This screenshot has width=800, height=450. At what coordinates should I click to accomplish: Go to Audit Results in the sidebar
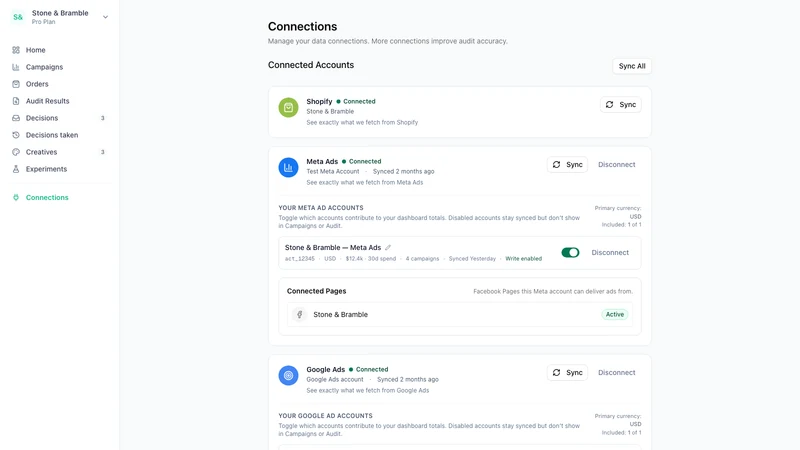(x=47, y=101)
